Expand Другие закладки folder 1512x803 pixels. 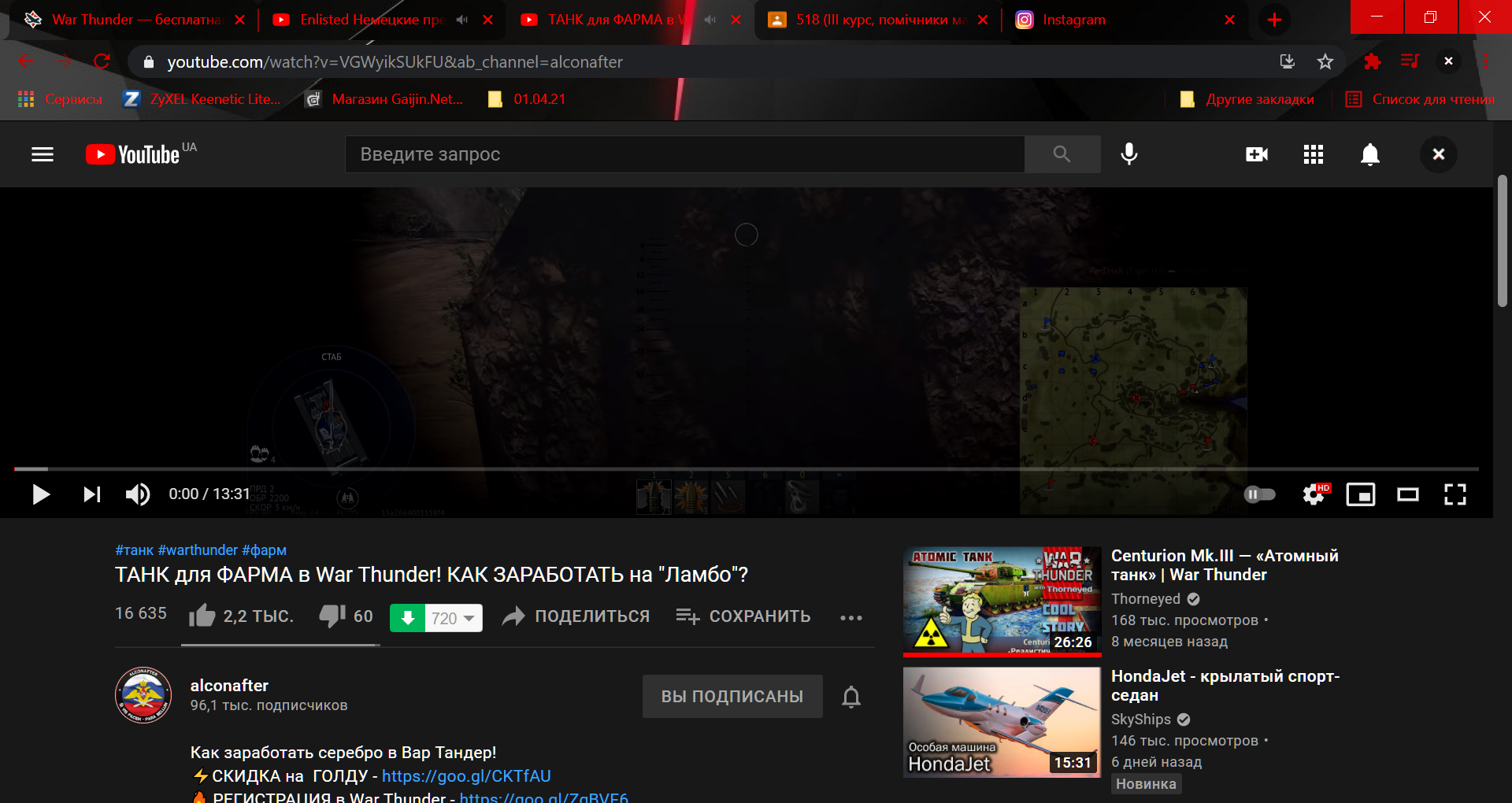[1247, 99]
